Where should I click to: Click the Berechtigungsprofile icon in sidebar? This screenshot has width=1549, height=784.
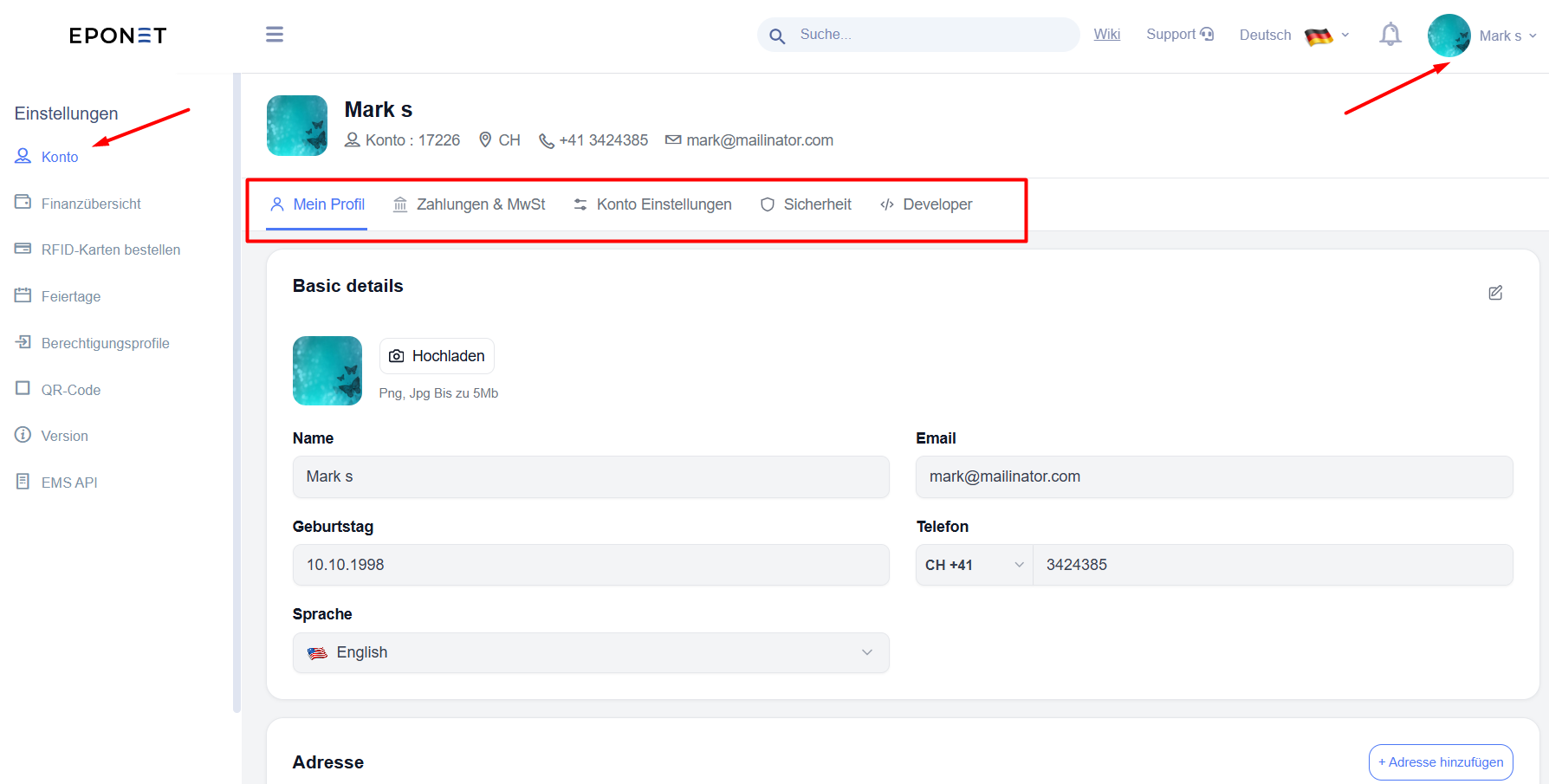tap(23, 342)
